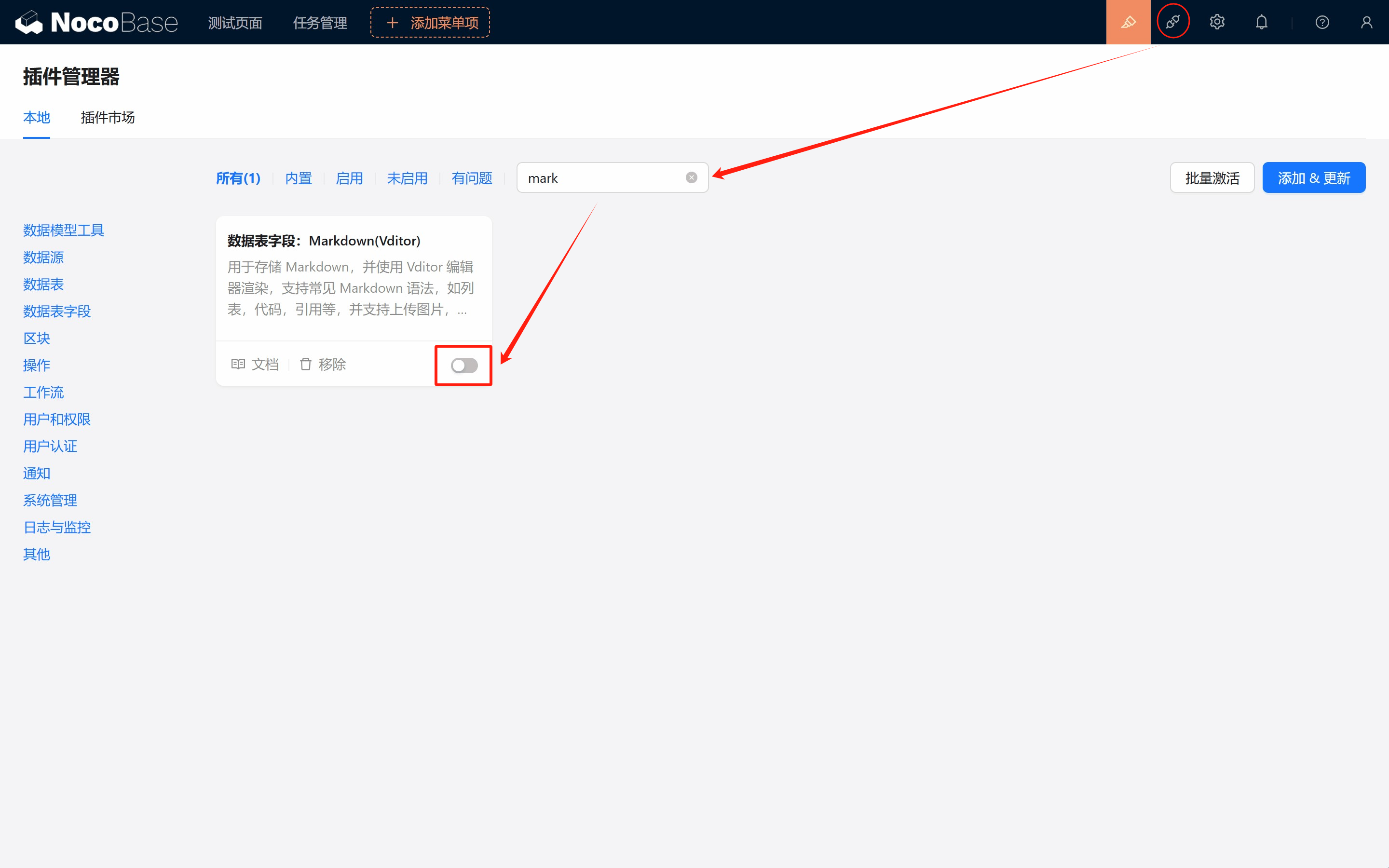Click the 插件管理器 page heading
Screen dimensions: 1389x868
(71, 76)
